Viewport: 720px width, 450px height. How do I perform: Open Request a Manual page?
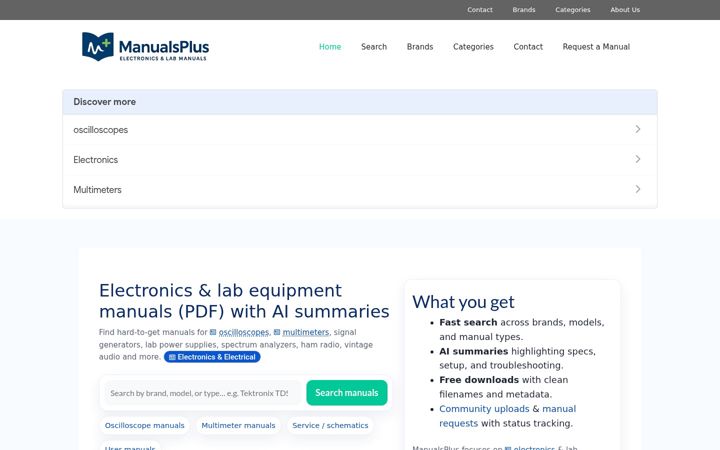coord(596,47)
